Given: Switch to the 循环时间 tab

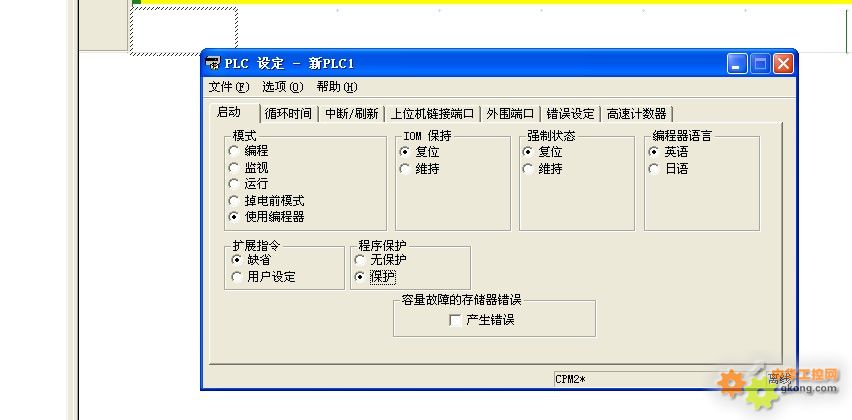Looking at the screenshot, I should point(289,114).
